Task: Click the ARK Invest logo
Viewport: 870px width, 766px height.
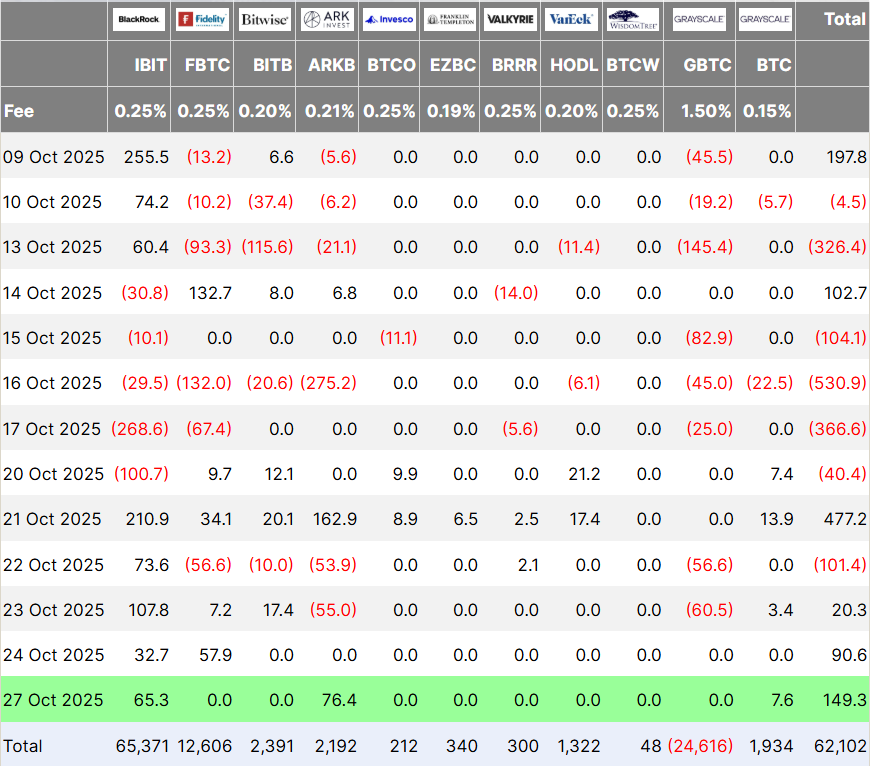Action: (326, 19)
